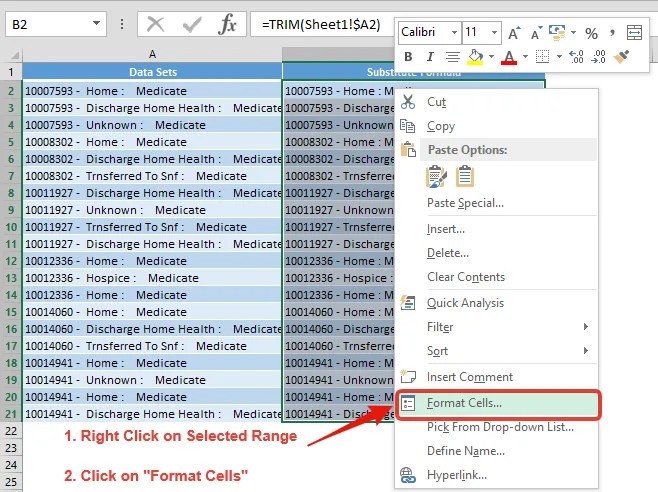Click the Insert Function fx icon
Image resolution: width=658 pixels, height=492 pixels.
click(227, 24)
